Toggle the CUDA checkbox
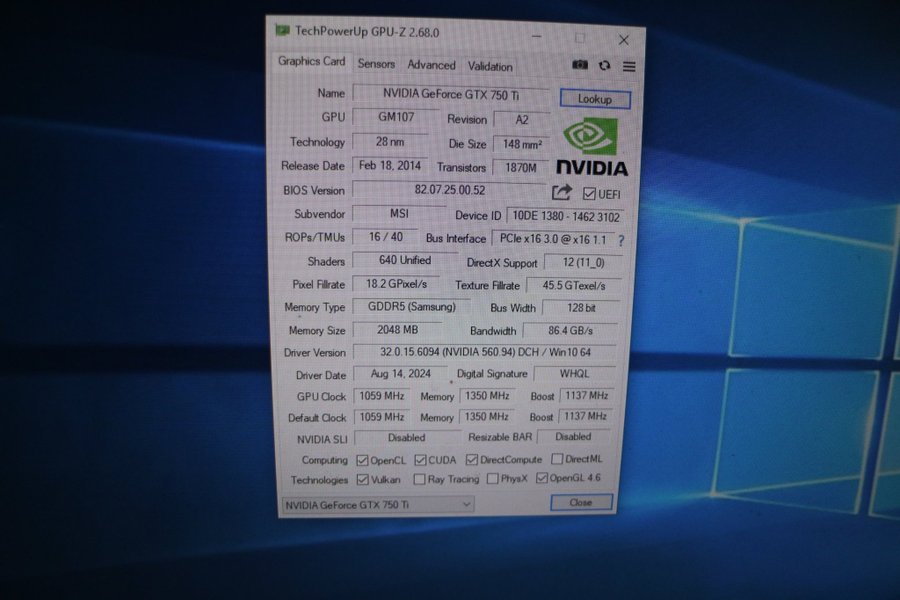 tap(420, 460)
